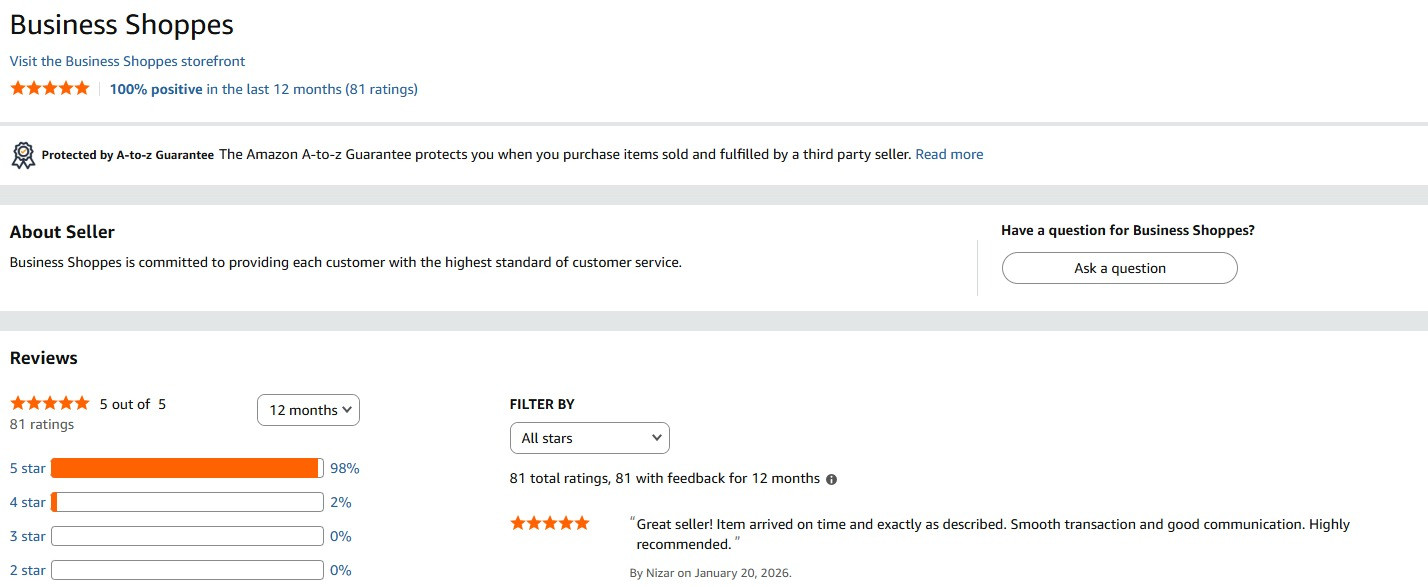Click the stars on Nizar's review
Screen dimensions: 1428x587
550,524
